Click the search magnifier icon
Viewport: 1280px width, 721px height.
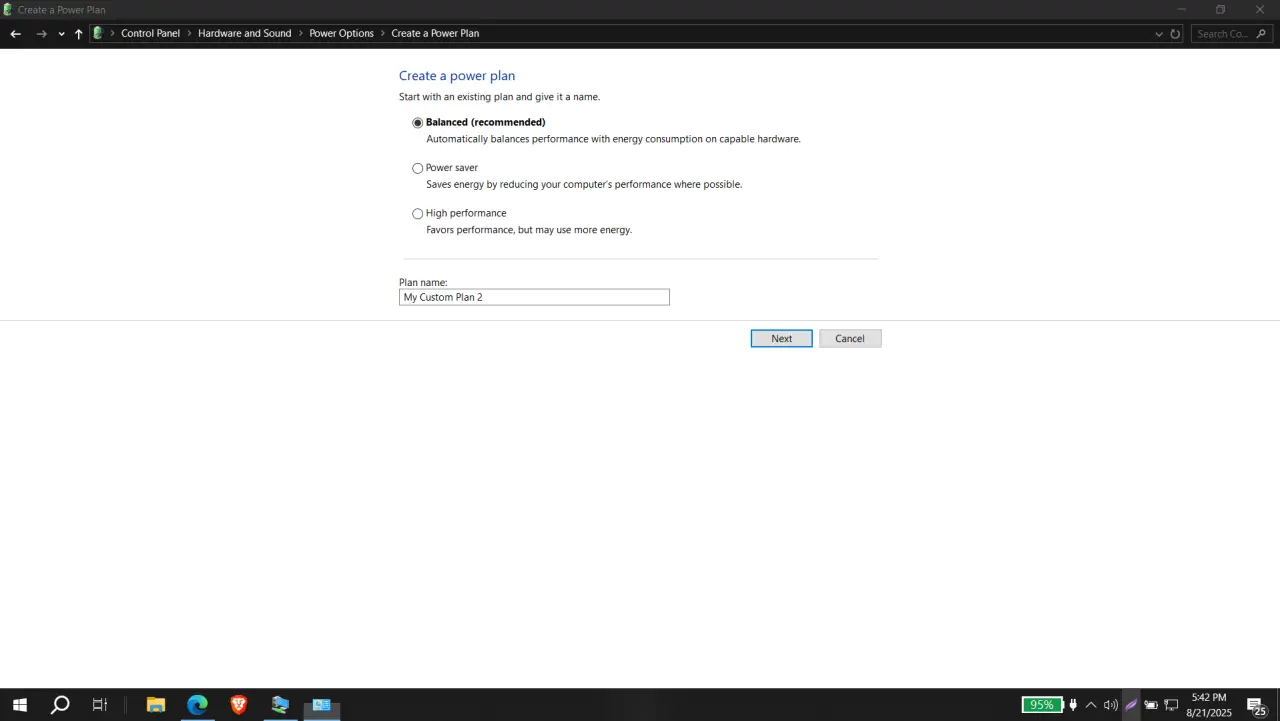coord(1261,34)
